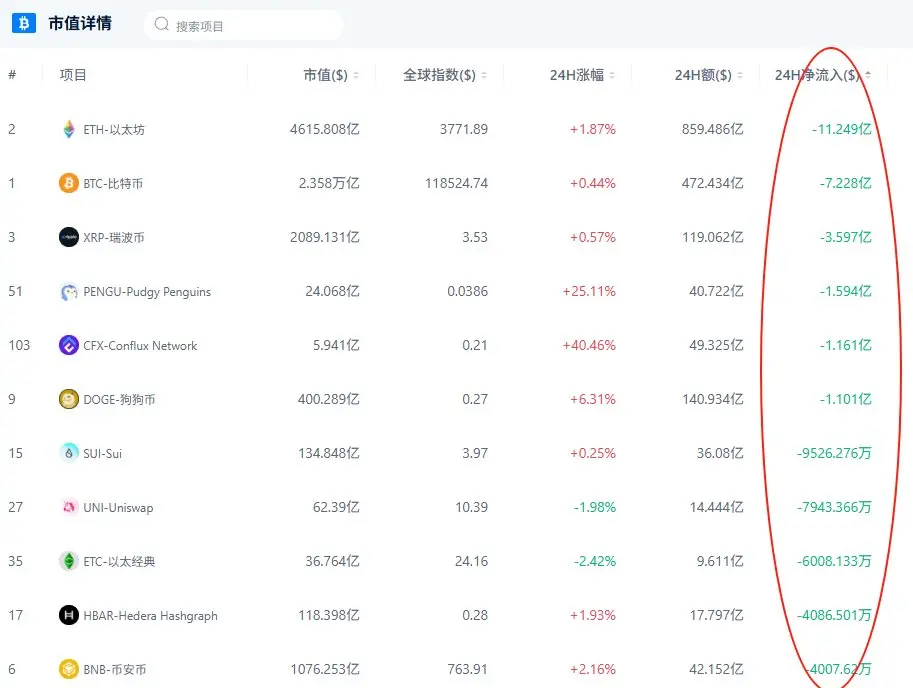Click BNB market cap 1076.253亿

click(324, 669)
